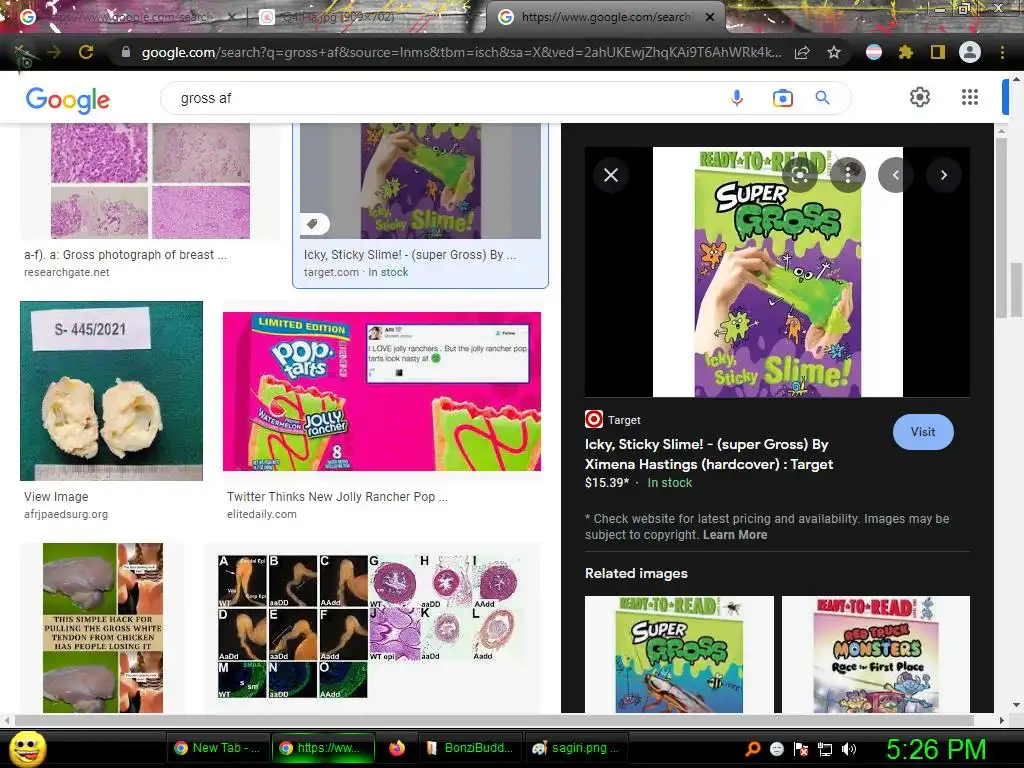Select the pink histology grid thumbnail
The height and width of the screenshot is (768, 1024).
[150, 181]
